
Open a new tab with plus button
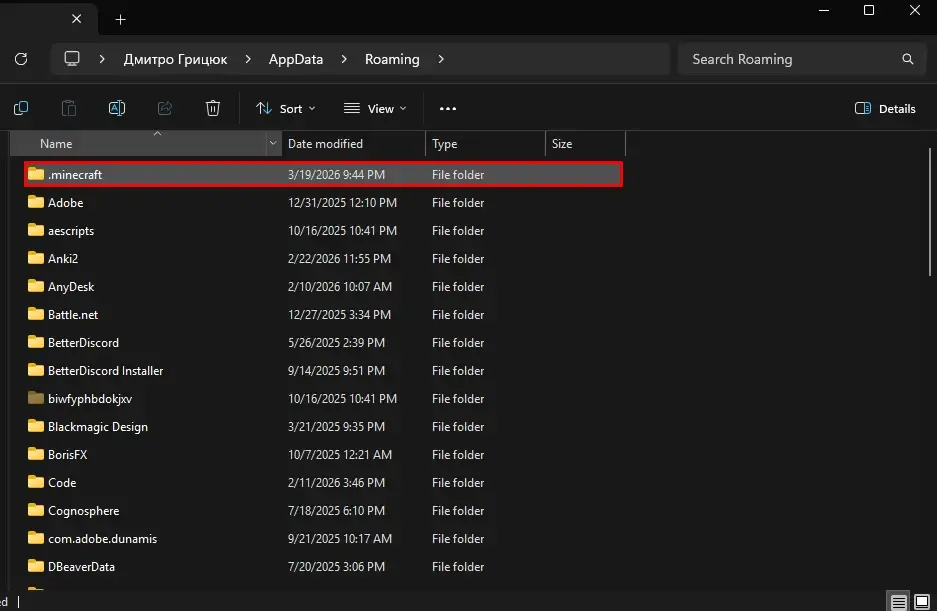pos(121,19)
